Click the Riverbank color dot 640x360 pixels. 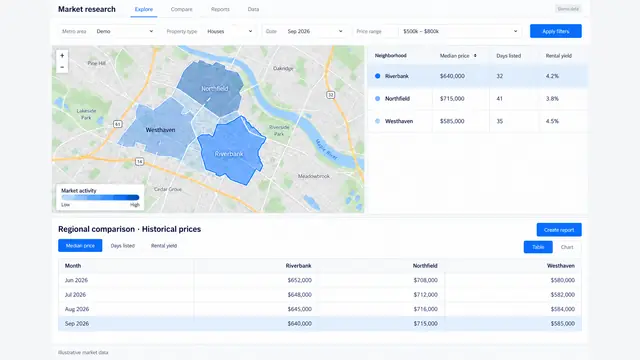[x=378, y=76]
